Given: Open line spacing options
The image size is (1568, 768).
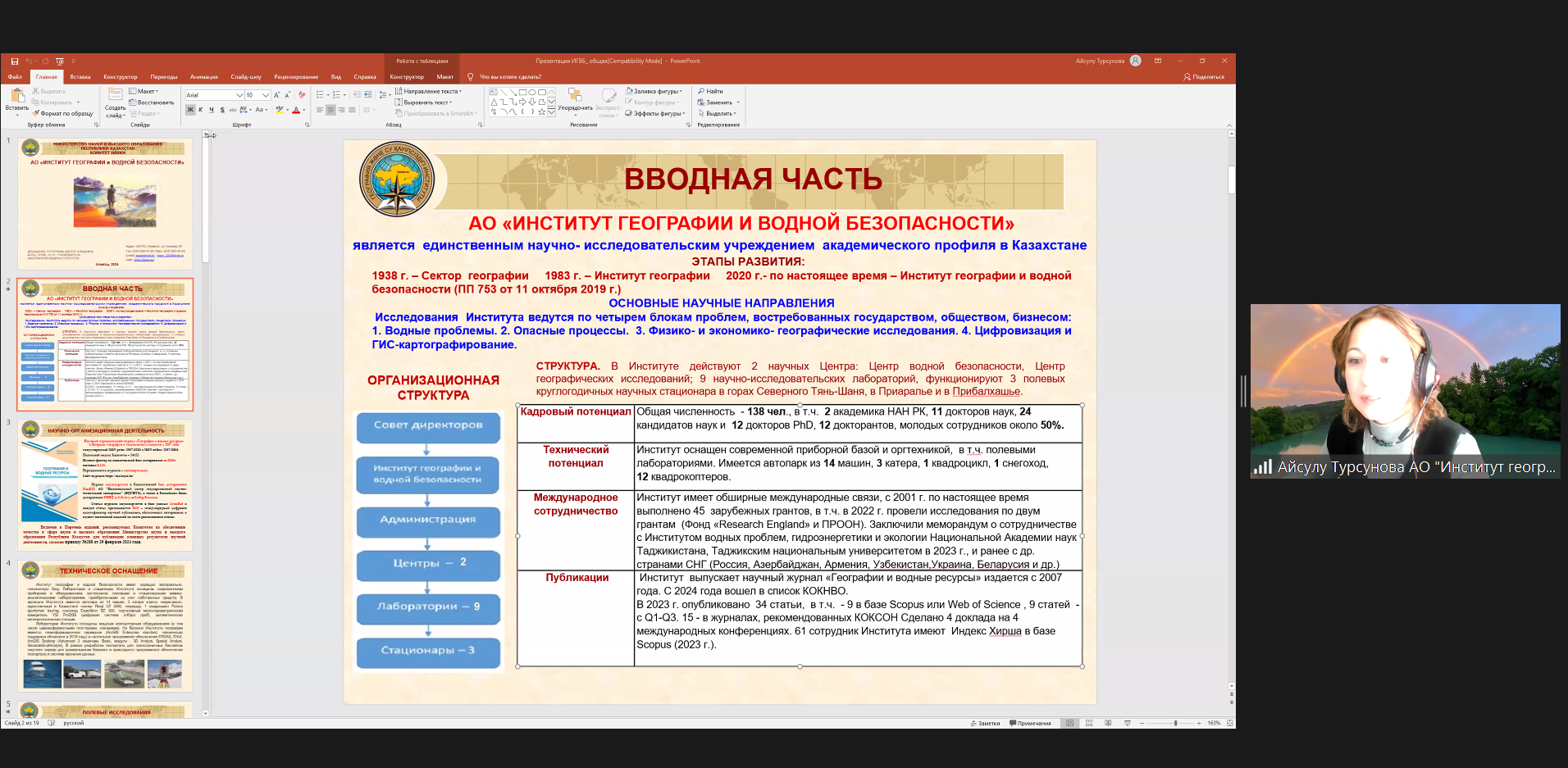Looking at the screenshot, I should pyautogui.click(x=385, y=95).
